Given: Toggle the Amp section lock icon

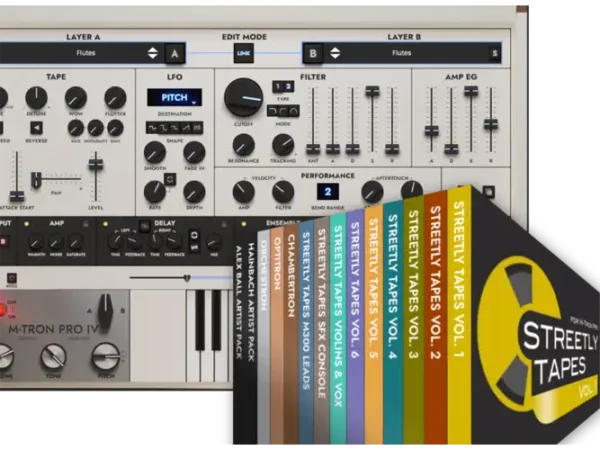Looking at the screenshot, I should 86,224.
